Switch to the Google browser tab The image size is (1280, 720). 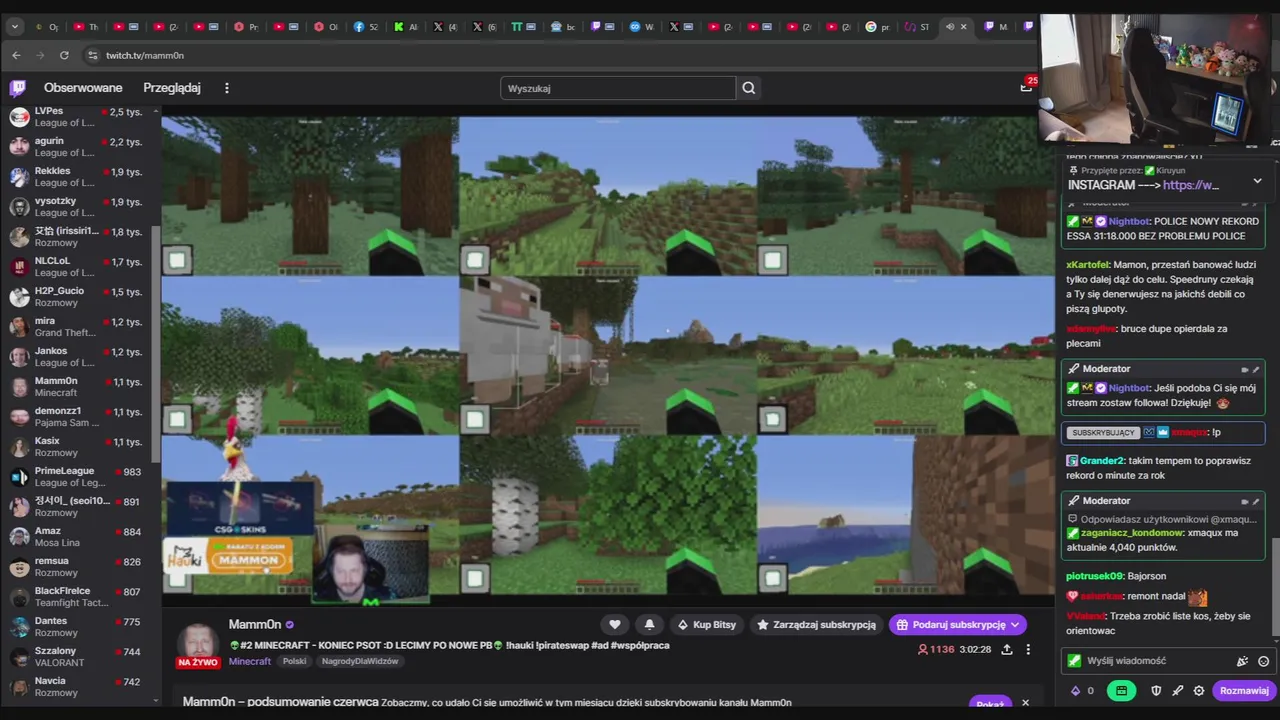pyautogui.click(x=877, y=27)
